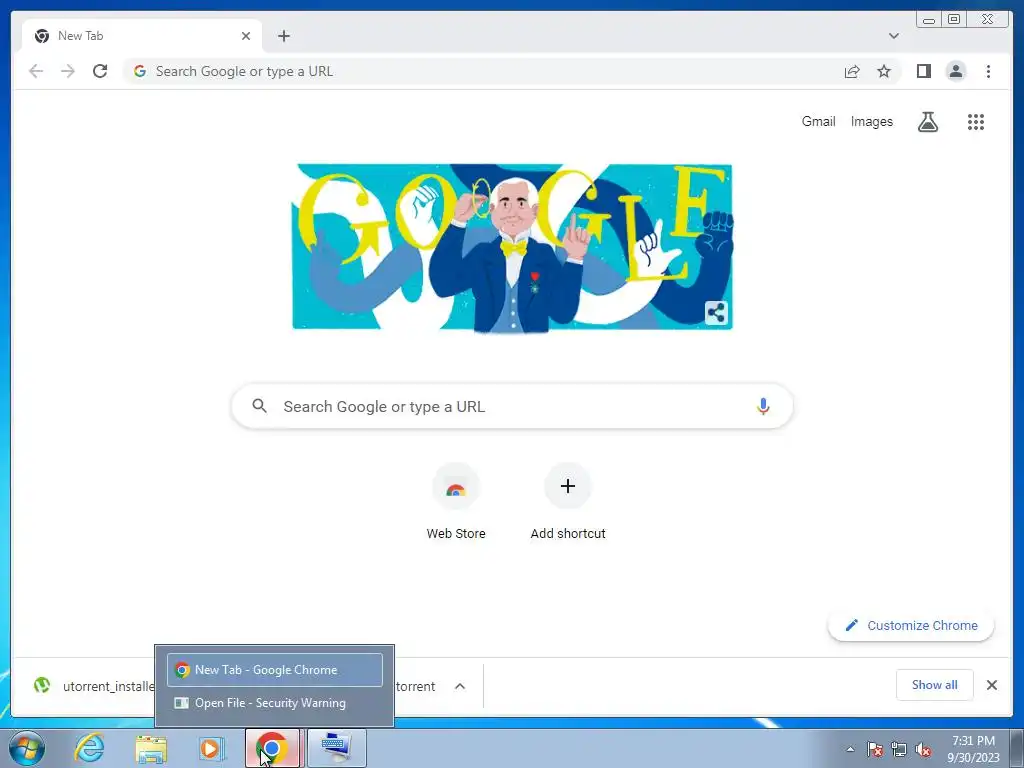The height and width of the screenshot is (768, 1024).
Task: Open File Explorer from taskbar
Action: [151, 748]
